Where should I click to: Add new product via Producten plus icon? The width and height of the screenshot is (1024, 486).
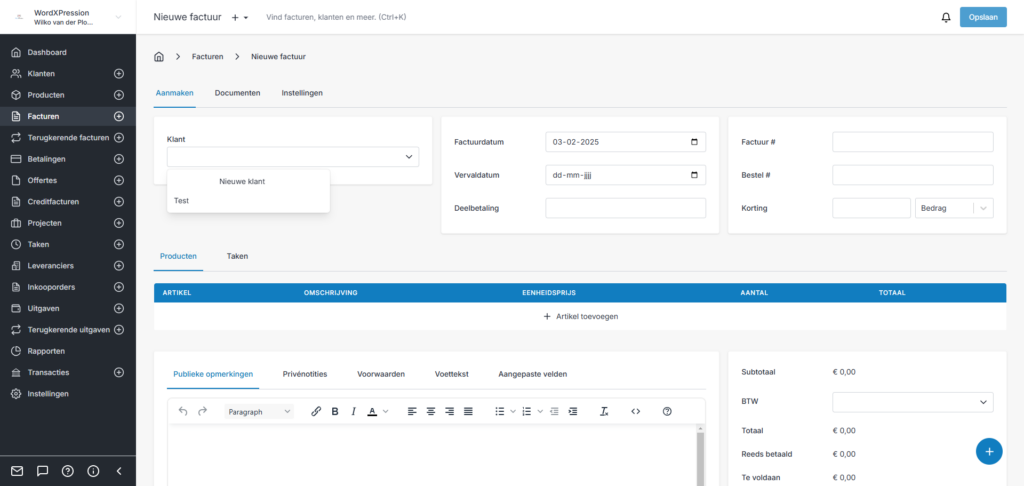pos(119,95)
